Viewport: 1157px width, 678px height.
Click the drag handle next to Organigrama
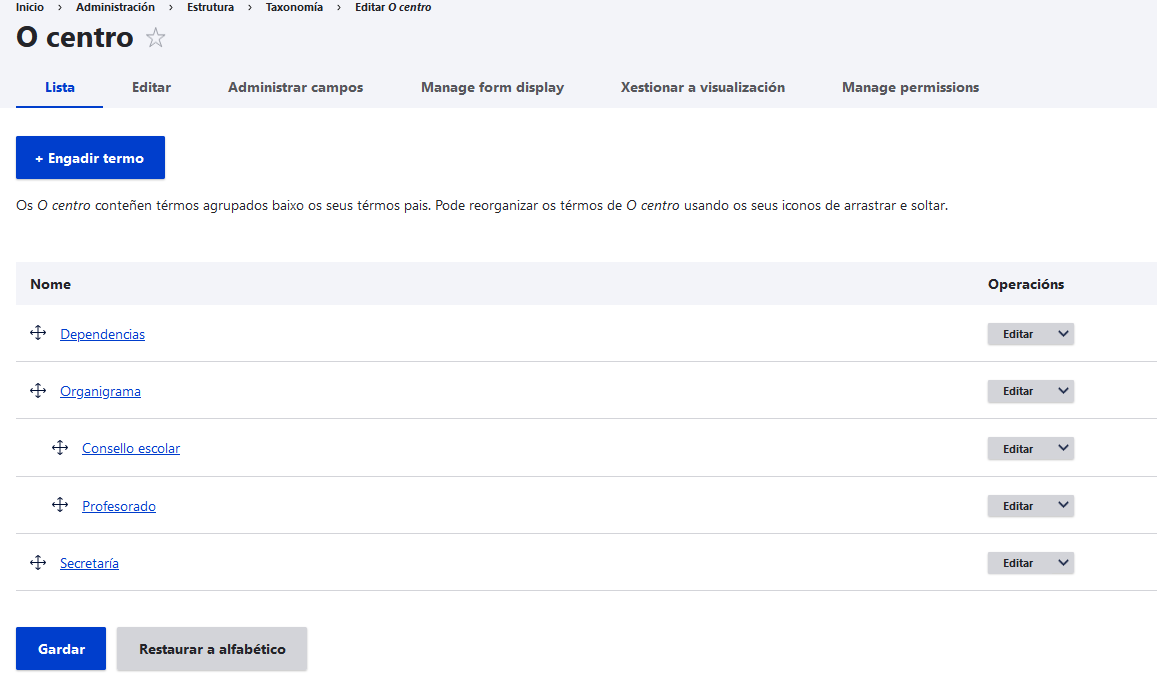[x=38, y=390]
